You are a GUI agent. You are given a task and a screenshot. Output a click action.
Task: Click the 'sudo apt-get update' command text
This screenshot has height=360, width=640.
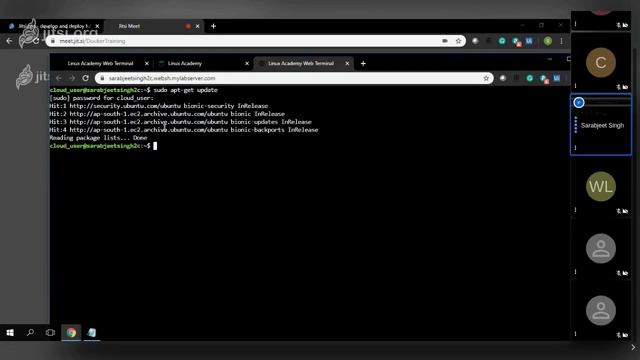tap(186, 90)
